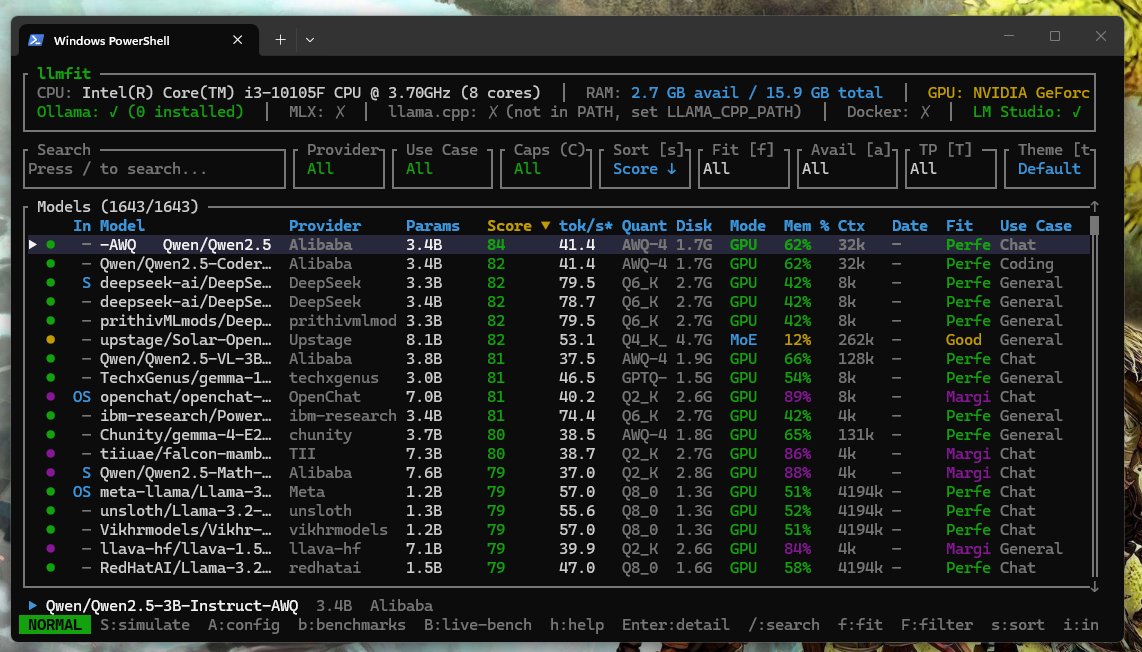
Task: Click the yellow dot for upstage/Solar-Open row
Action: (50, 339)
